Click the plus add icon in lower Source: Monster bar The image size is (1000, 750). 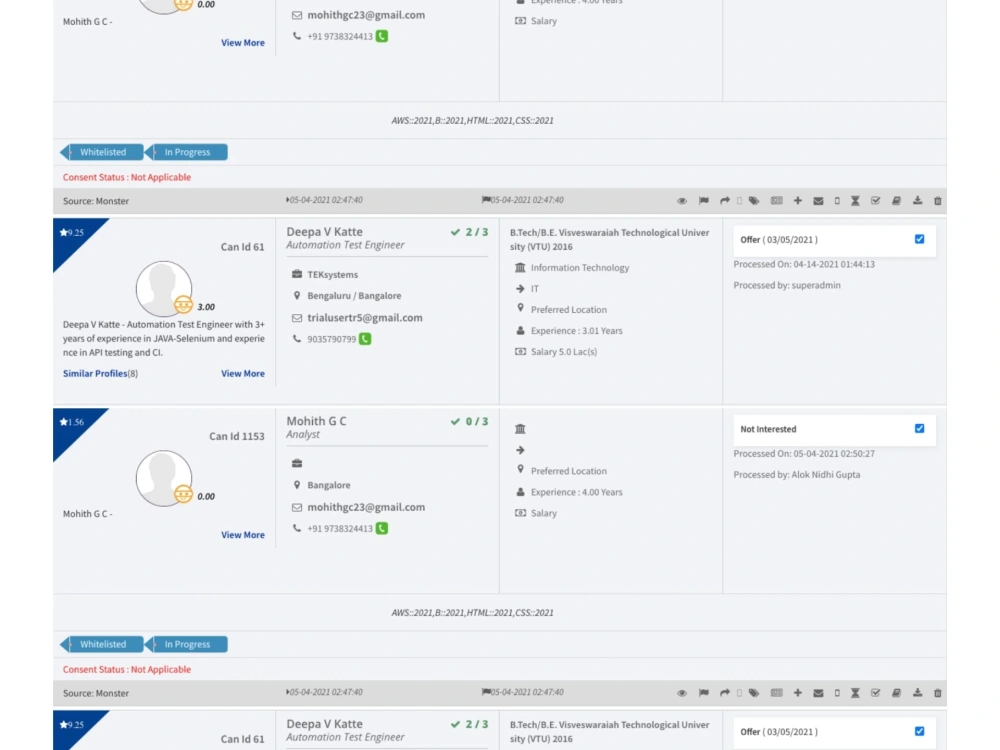pyautogui.click(x=797, y=693)
